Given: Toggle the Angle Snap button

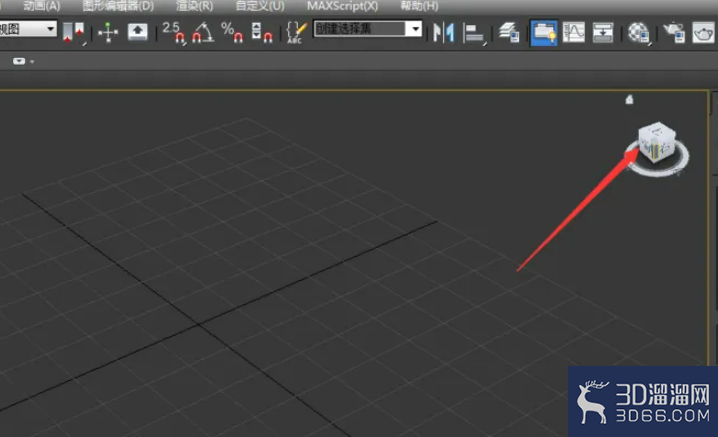Looking at the screenshot, I should (202, 33).
